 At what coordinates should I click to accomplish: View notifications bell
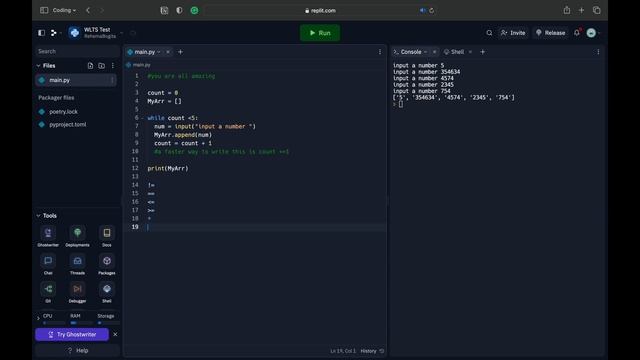click(x=577, y=33)
